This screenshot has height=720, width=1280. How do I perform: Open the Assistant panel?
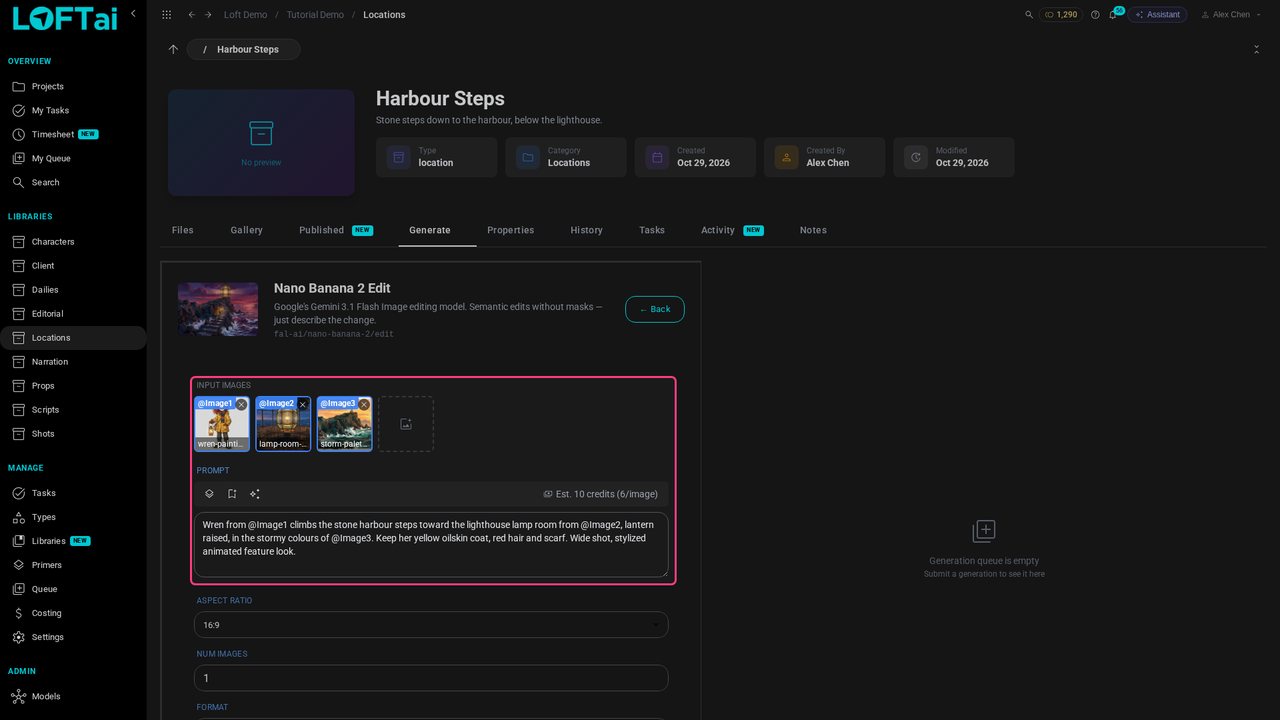[1157, 15]
